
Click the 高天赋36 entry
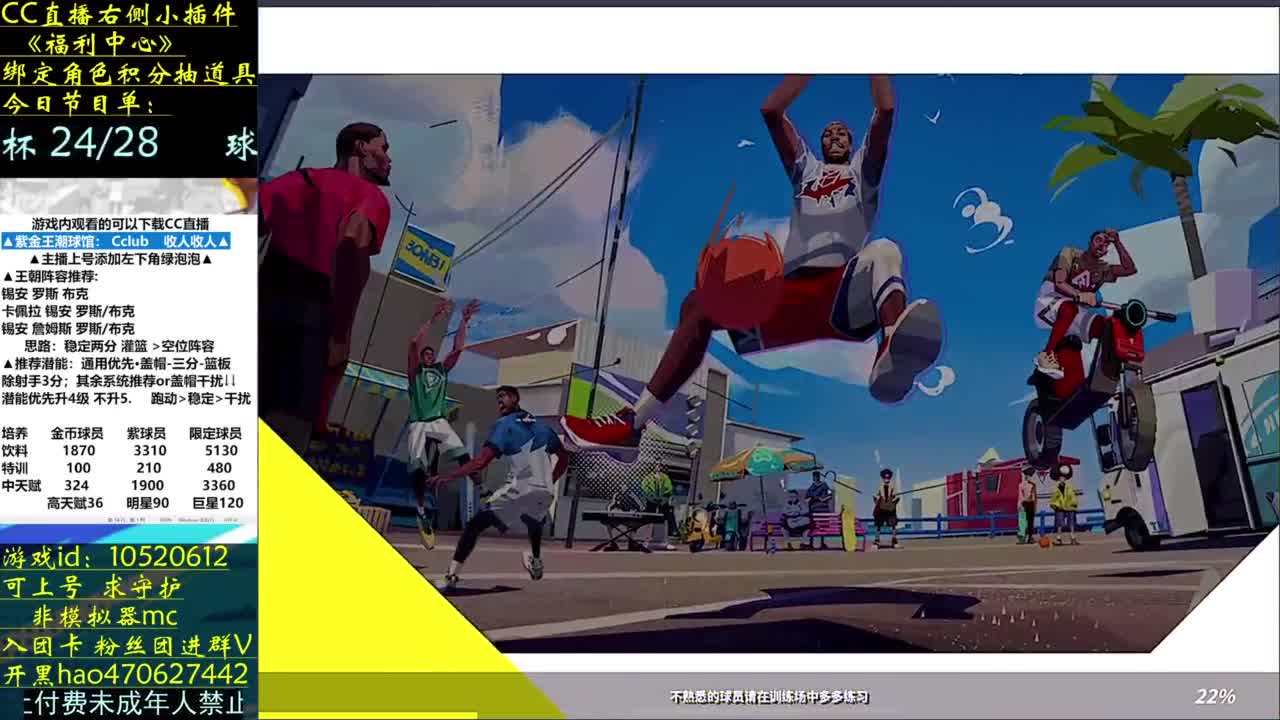75,503
